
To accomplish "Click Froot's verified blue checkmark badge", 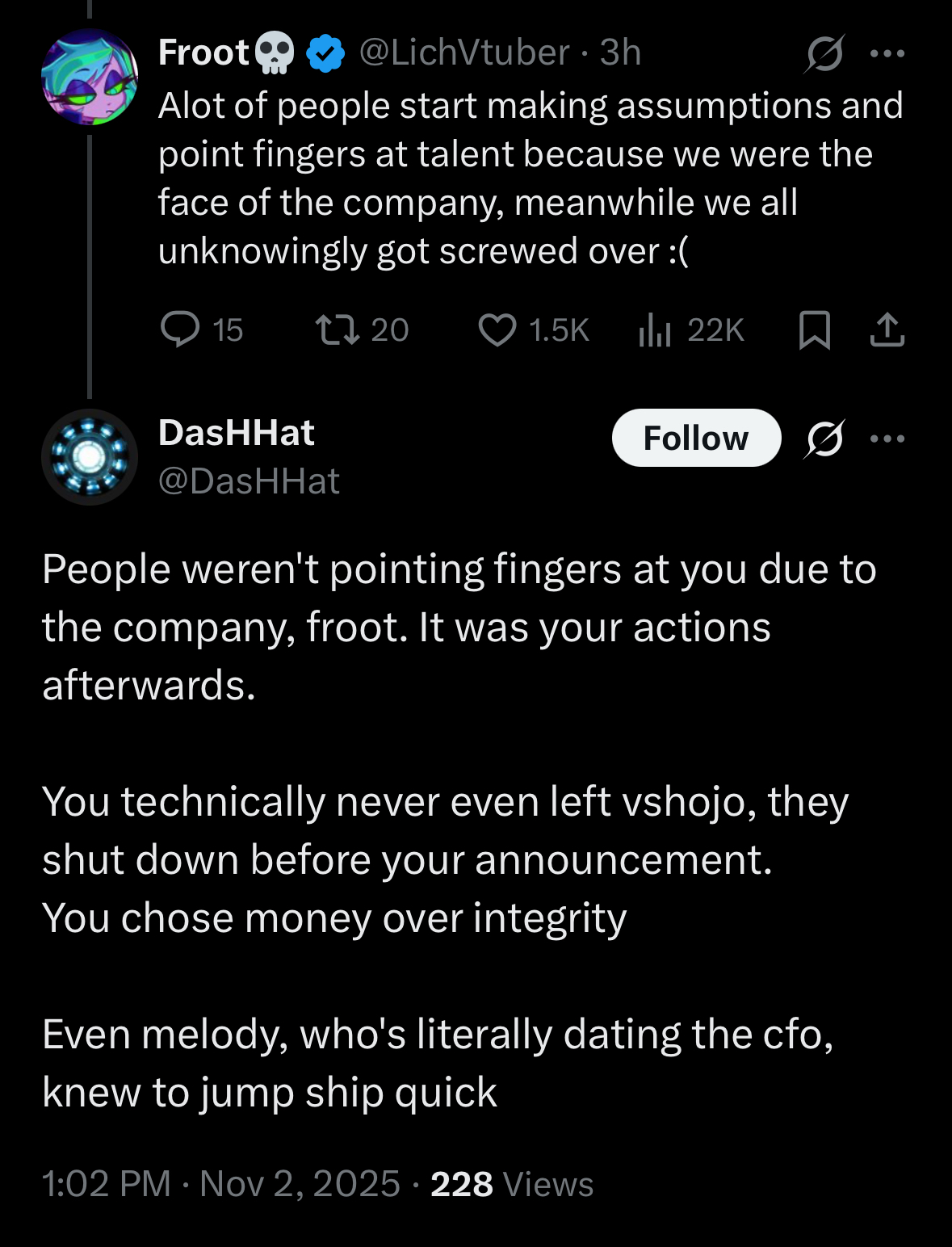I will coord(325,53).
